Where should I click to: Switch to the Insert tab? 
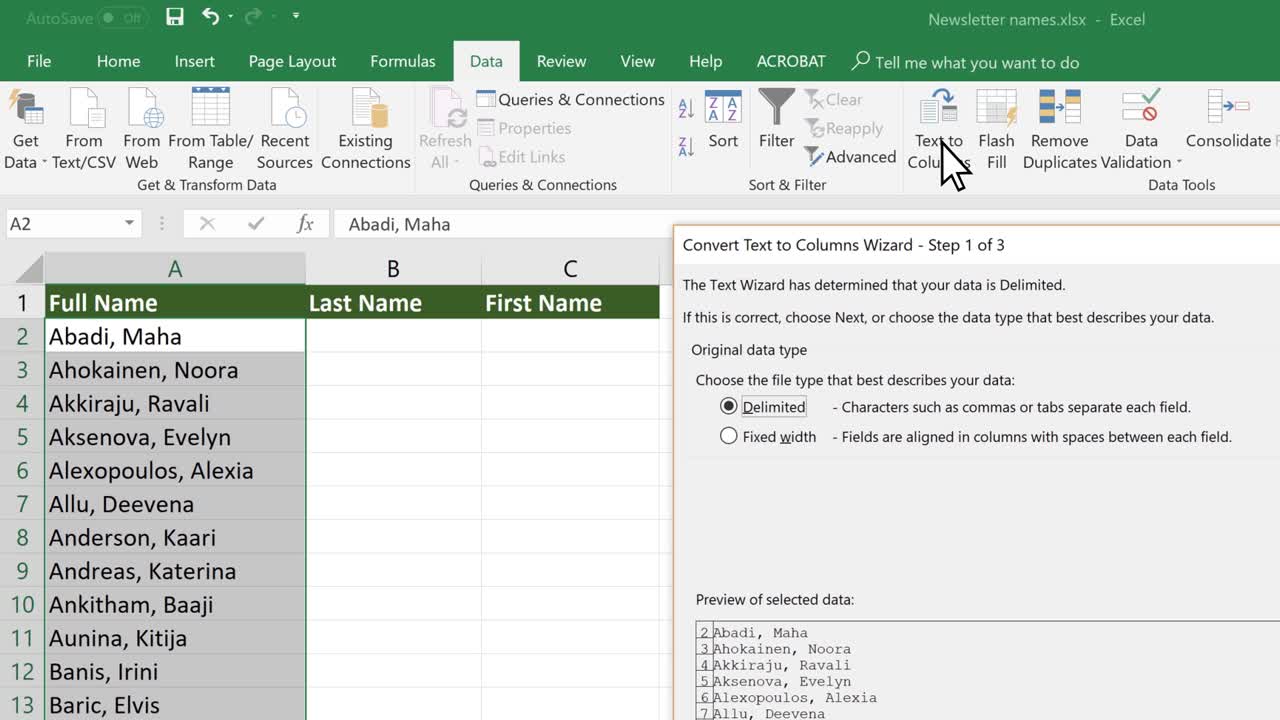pyautogui.click(x=194, y=61)
